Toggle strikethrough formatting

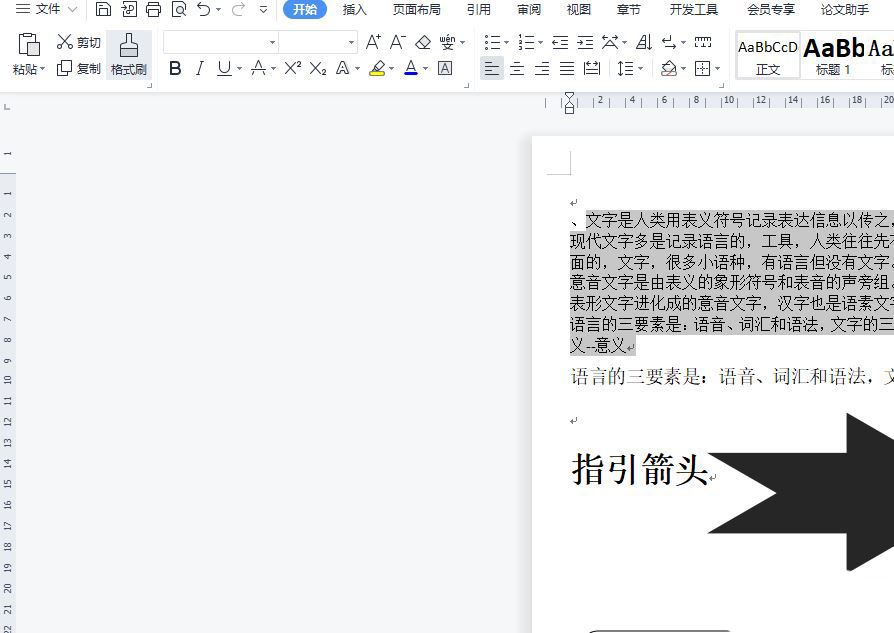[x=258, y=68]
